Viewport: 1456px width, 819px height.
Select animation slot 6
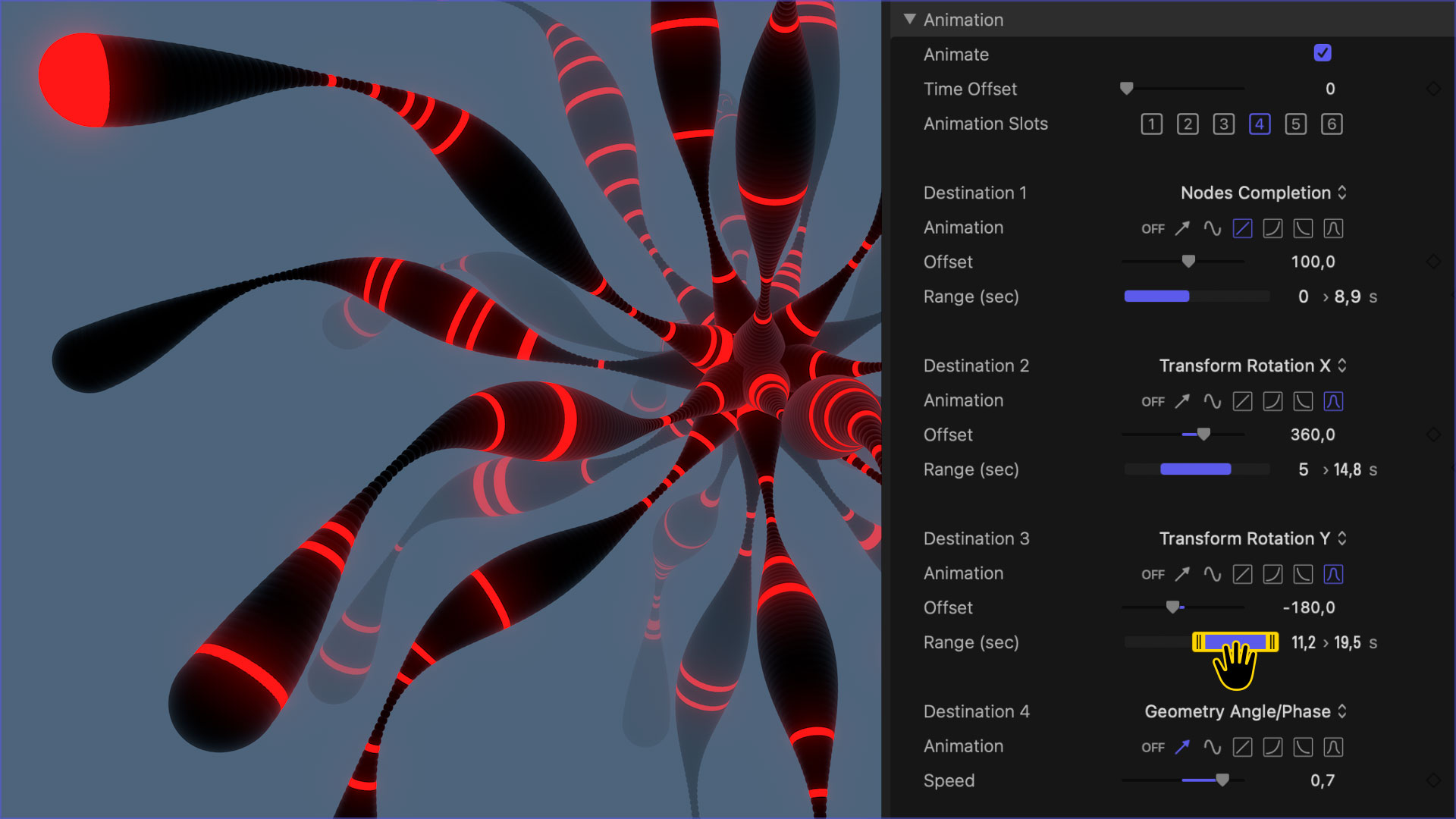click(x=1332, y=124)
